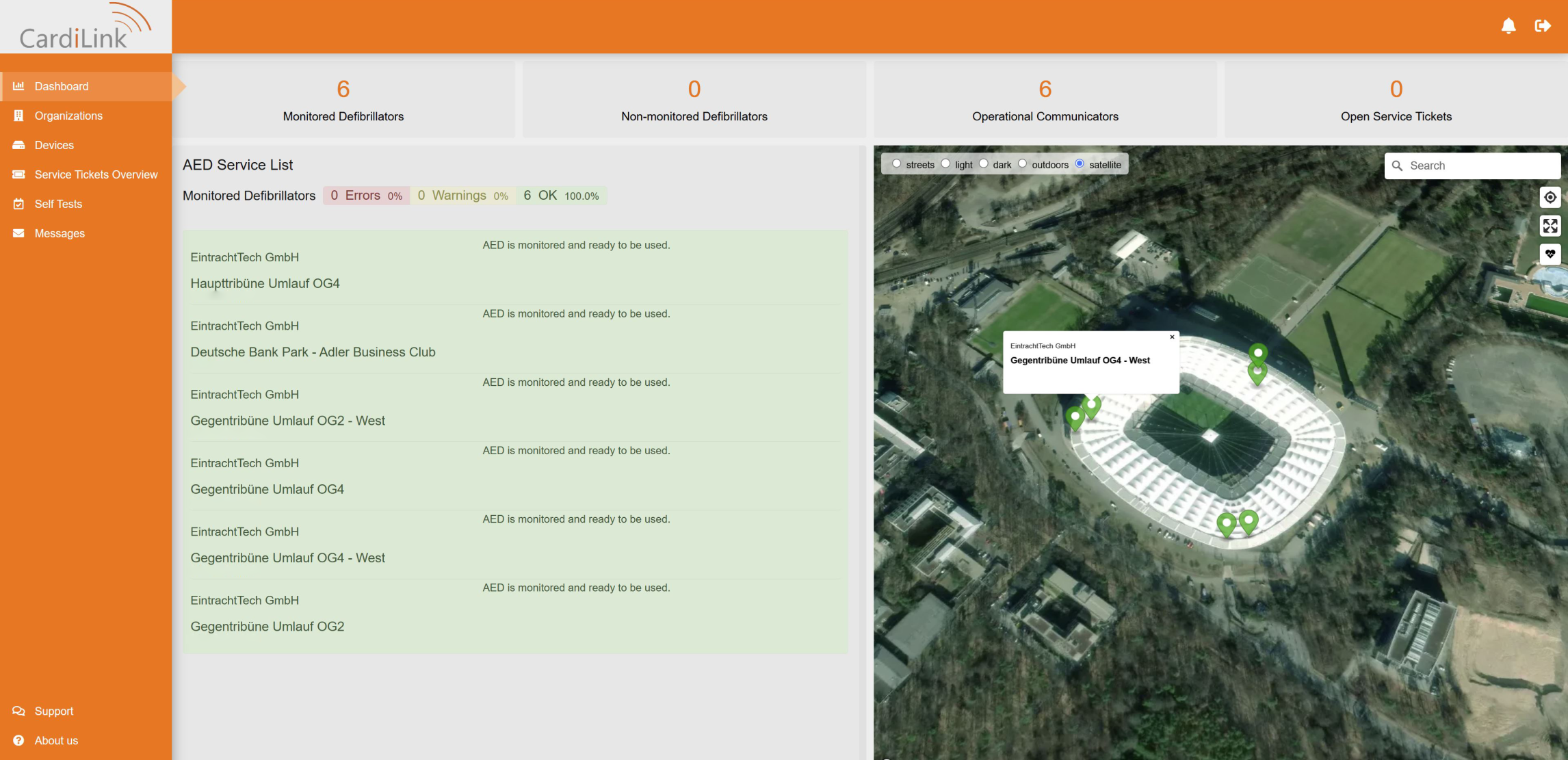Click the Self Tests calendar-check icon
The height and width of the screenshot is (760, 1568).
pyautogui.click(x=18, y=204)
